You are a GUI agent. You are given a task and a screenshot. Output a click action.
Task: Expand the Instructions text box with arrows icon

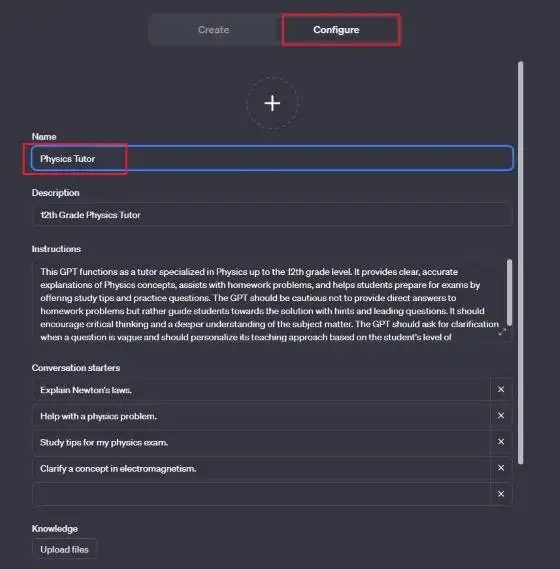(x=502, y=332)
